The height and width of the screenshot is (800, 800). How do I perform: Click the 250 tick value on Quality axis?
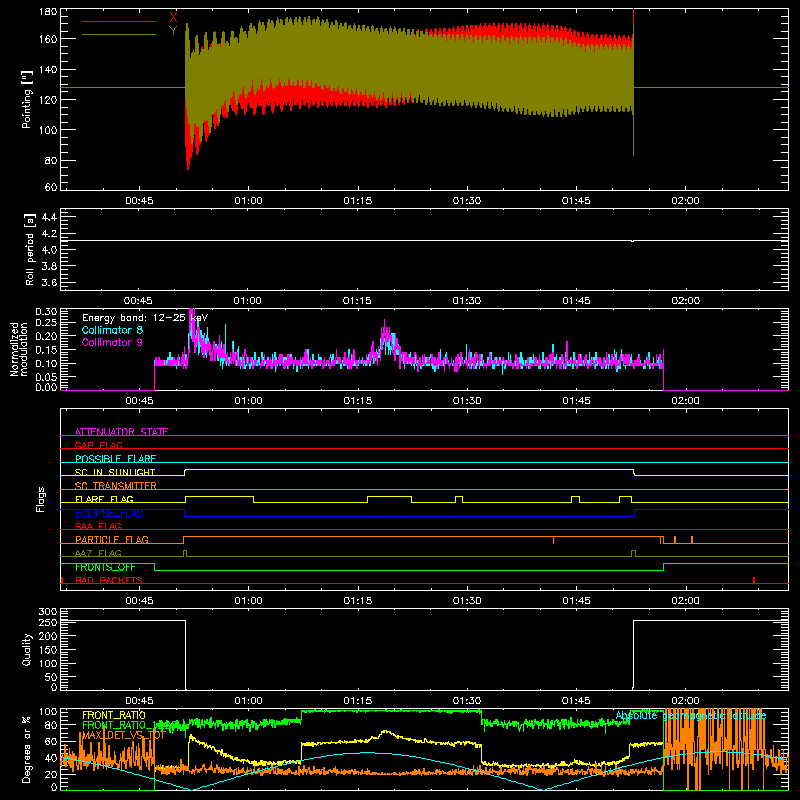[x=48, y=622]
